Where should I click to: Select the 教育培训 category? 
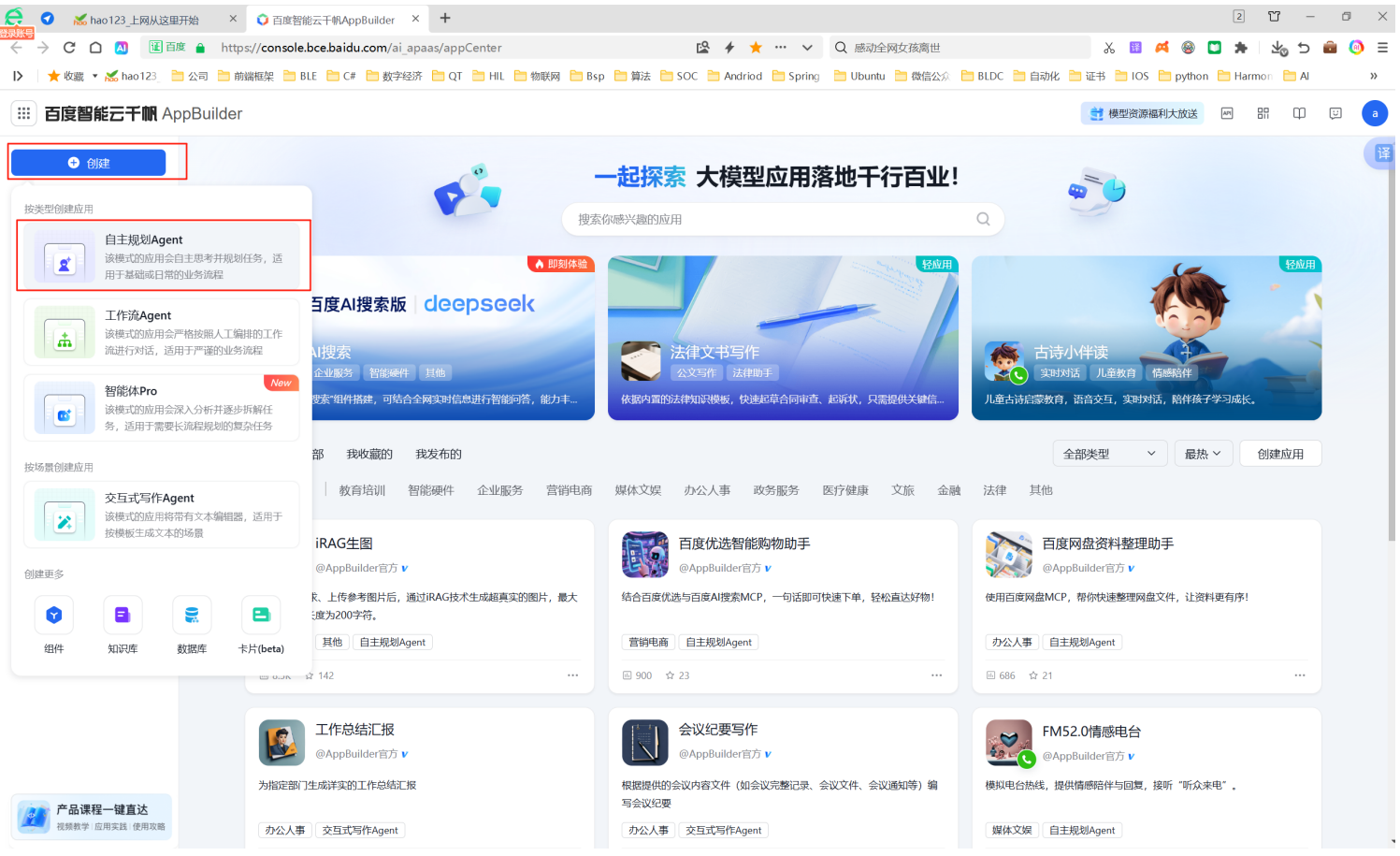tap(362, 490)
